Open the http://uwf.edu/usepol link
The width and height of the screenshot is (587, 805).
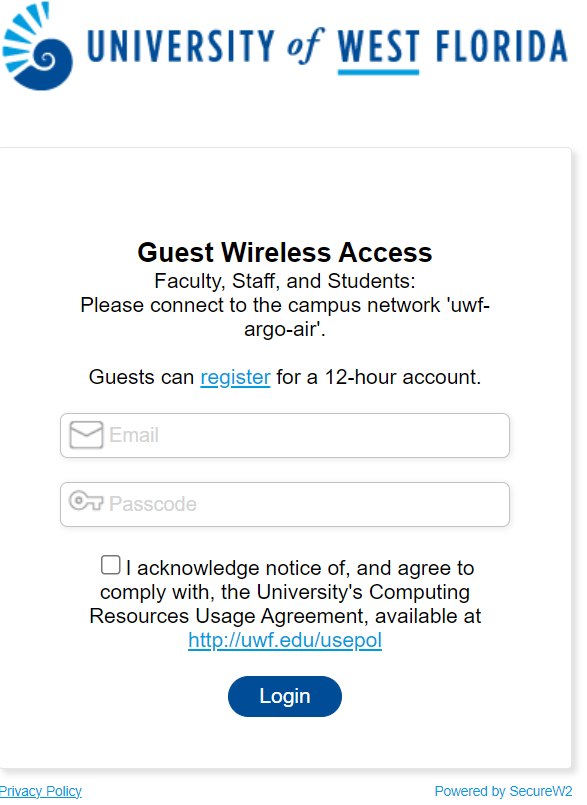tap(285, 640)
